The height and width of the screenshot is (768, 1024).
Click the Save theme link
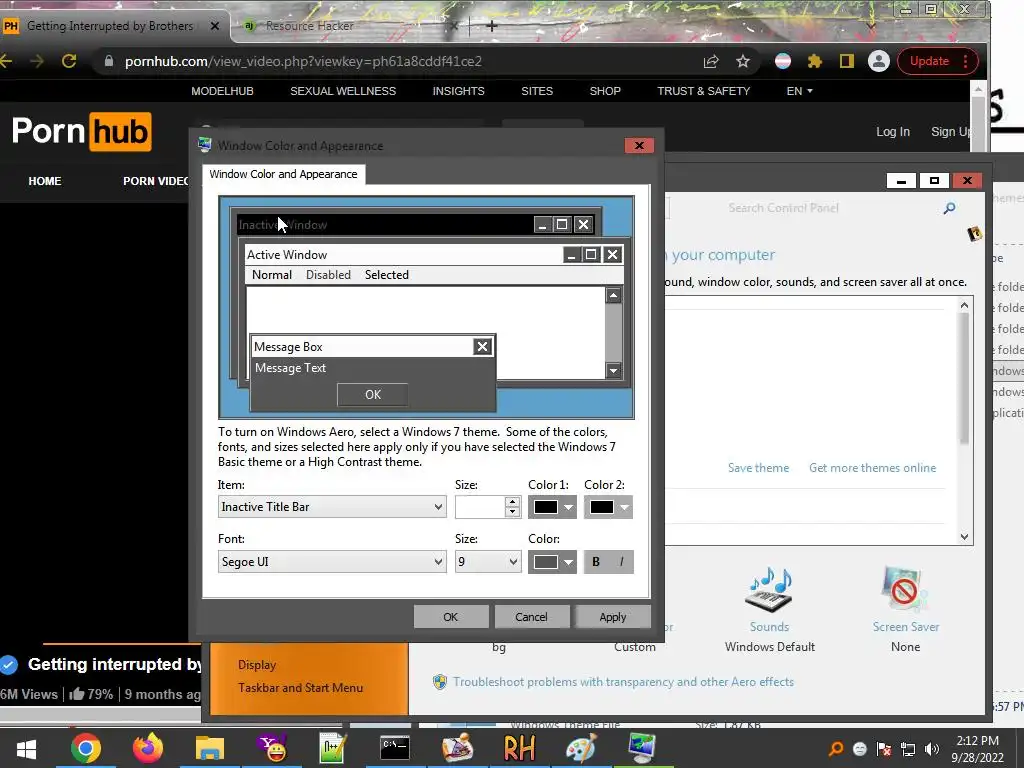coord(758,468)
